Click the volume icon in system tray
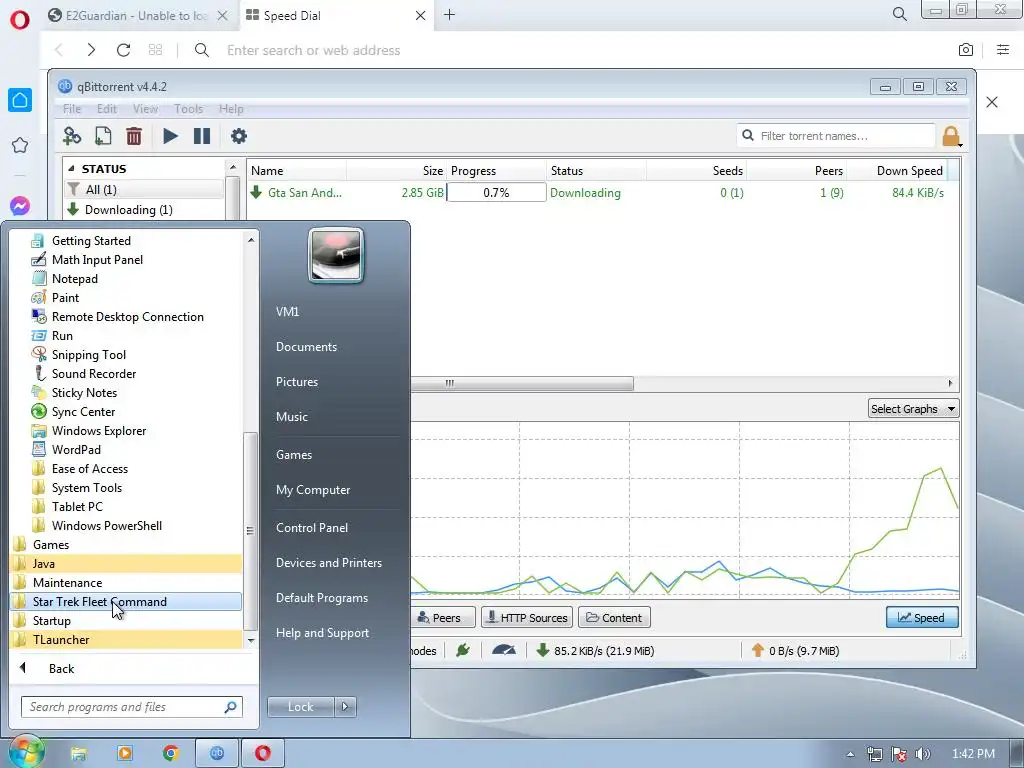Screen dimensions: 1024x768 point(923,754)
